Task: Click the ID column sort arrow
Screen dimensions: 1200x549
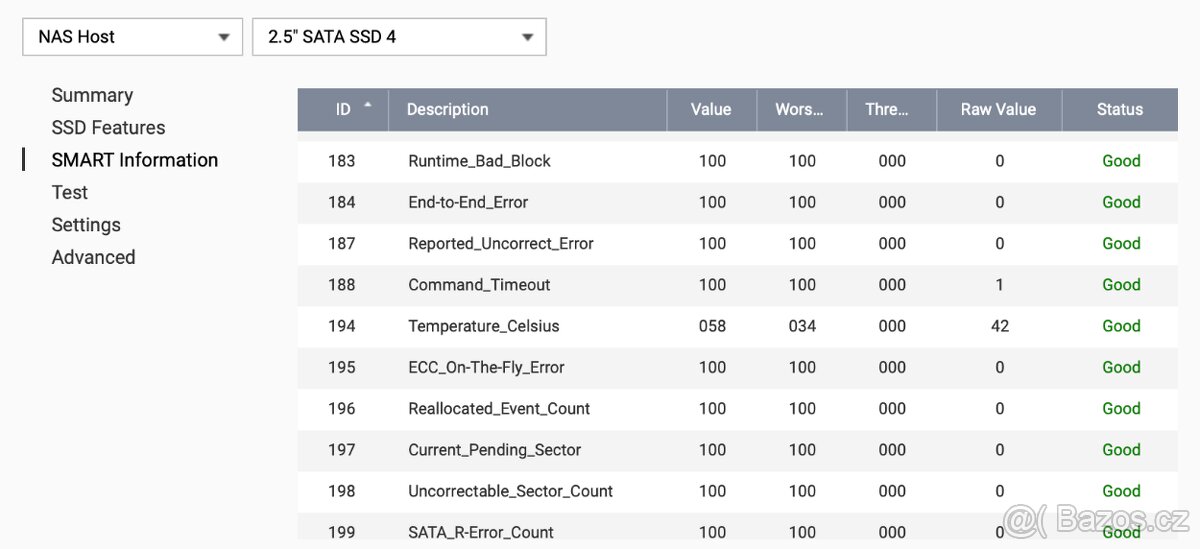Action: [x=368, y=105]
